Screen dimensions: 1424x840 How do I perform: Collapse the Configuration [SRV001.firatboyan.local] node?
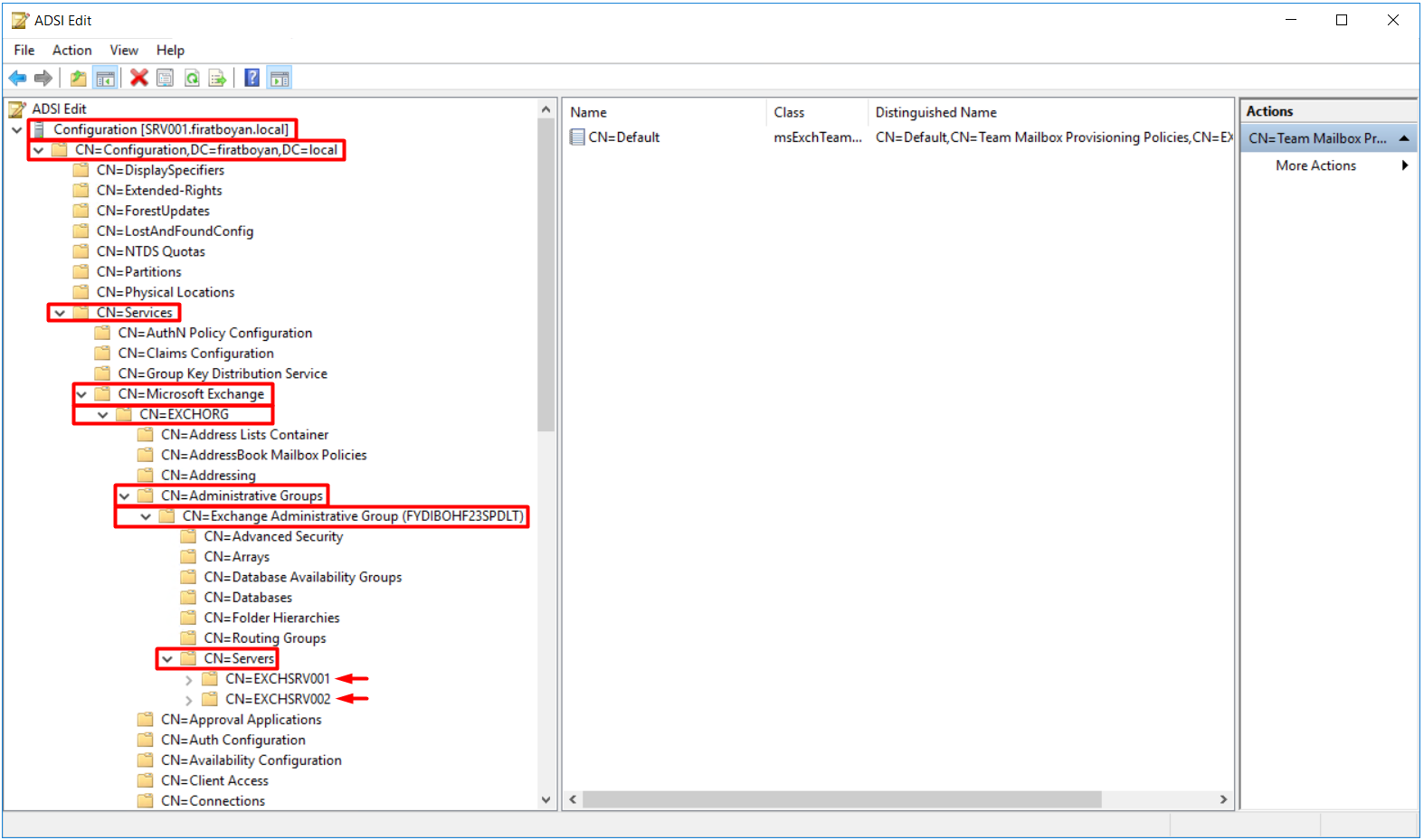[16, 130]
